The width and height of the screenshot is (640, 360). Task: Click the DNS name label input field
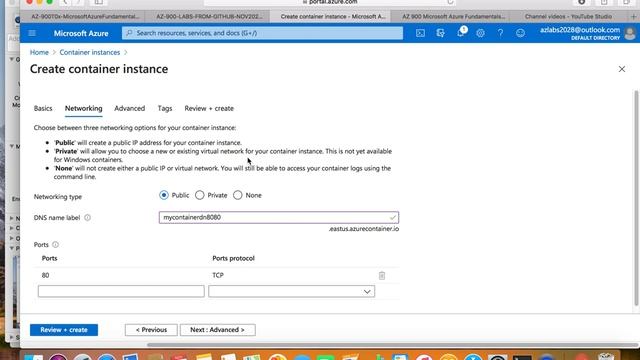pos(279,218)
